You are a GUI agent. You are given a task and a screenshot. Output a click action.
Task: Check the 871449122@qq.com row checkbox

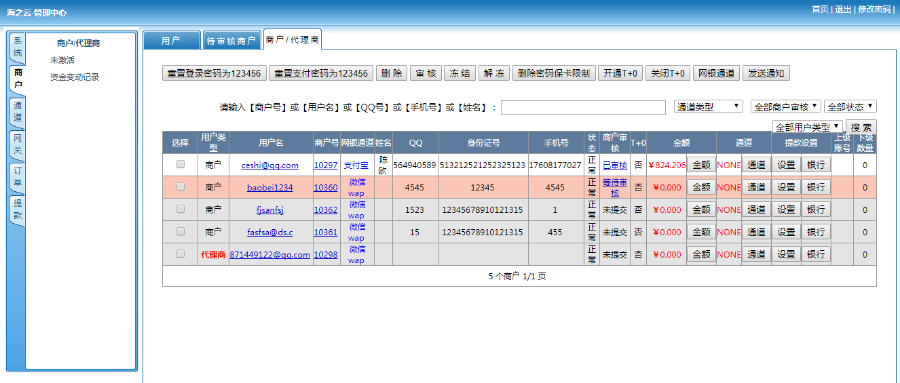pos(180,254)
